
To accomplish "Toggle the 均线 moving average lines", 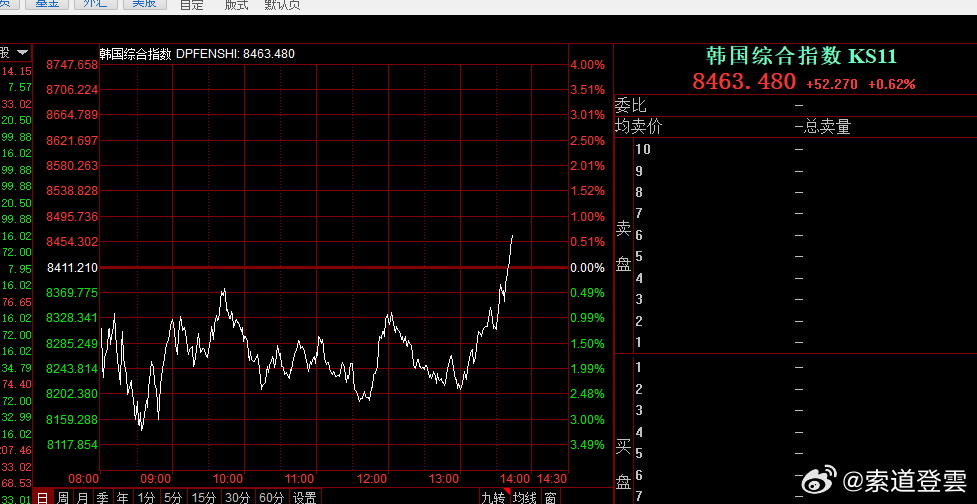I will coord(525,497).
